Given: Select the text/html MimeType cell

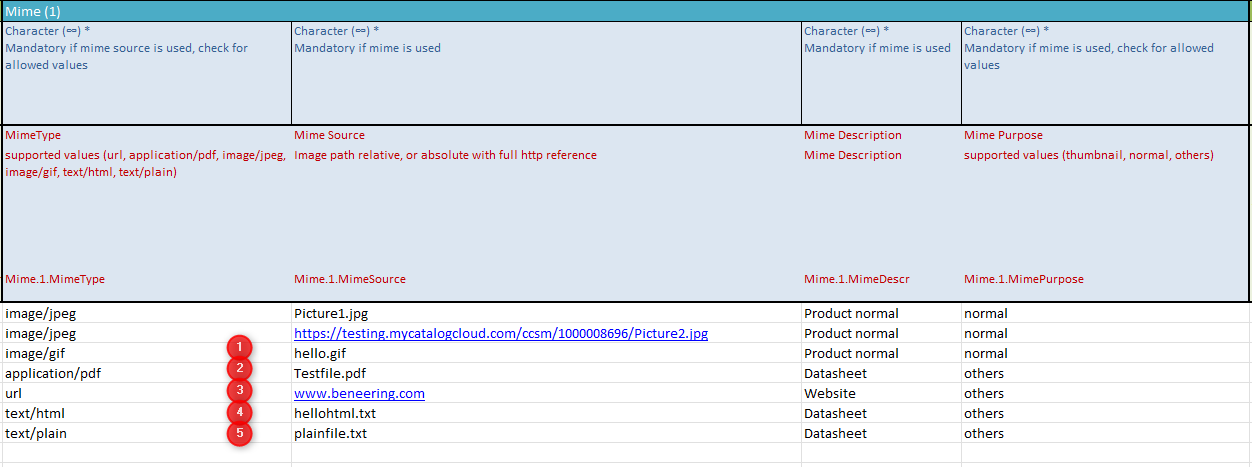Looking at the screenshot, I should tap(35, 413).
